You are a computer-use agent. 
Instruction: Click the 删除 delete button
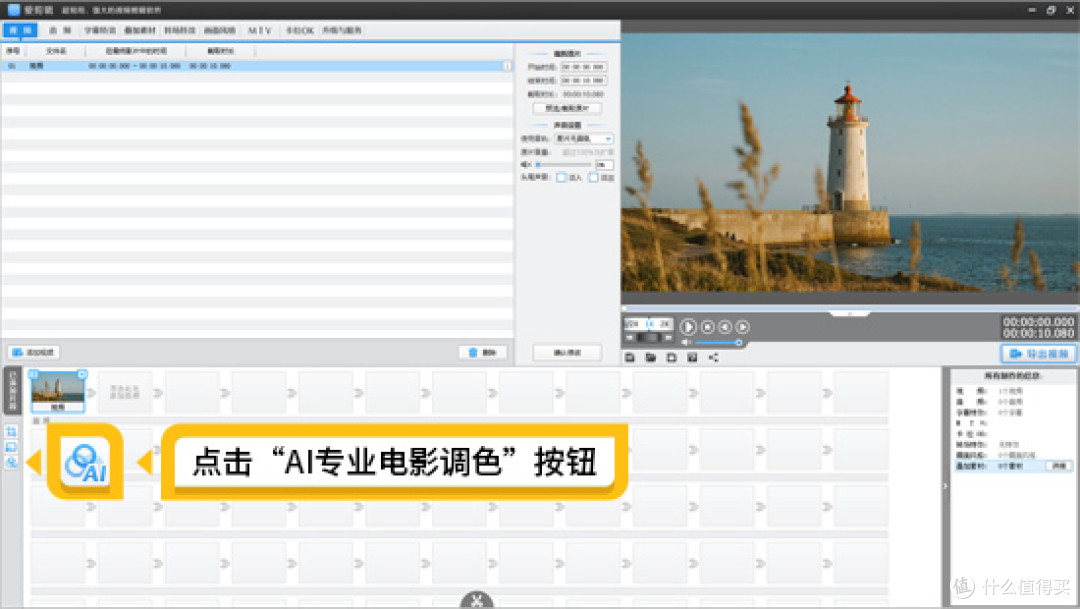[483, 352]
